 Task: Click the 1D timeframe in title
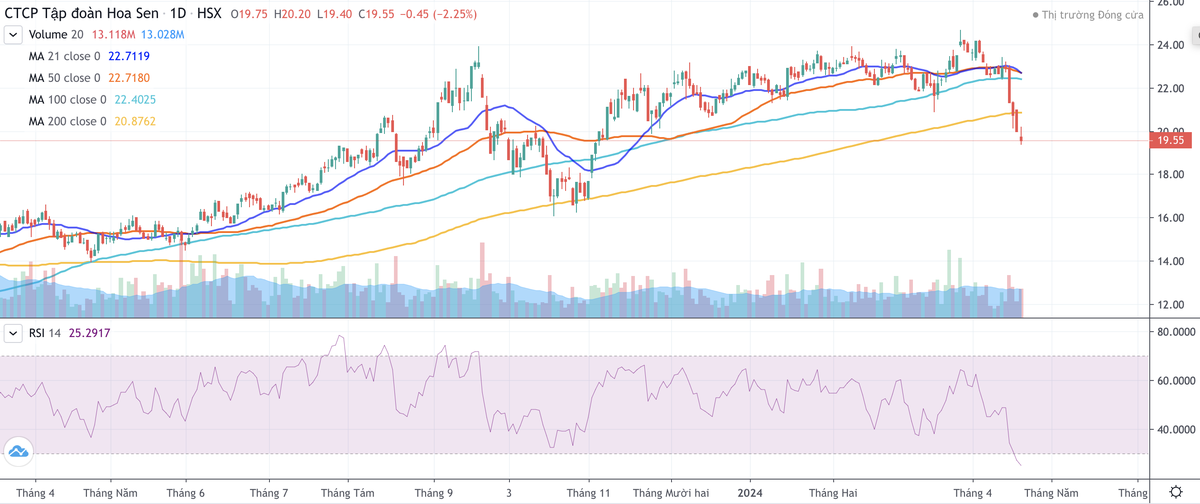pos(181,14)
